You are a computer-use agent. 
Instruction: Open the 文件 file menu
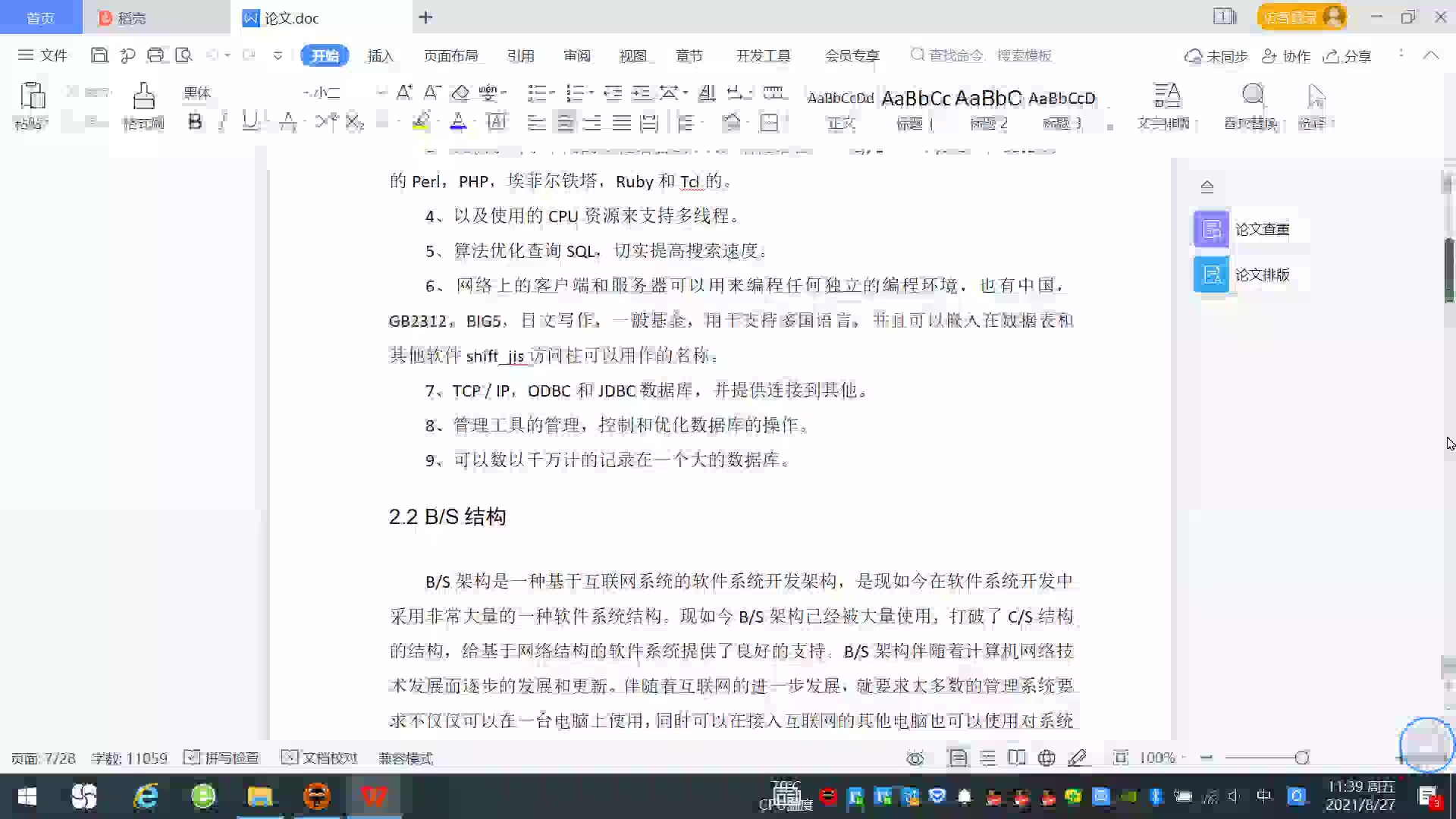point(42,55)
